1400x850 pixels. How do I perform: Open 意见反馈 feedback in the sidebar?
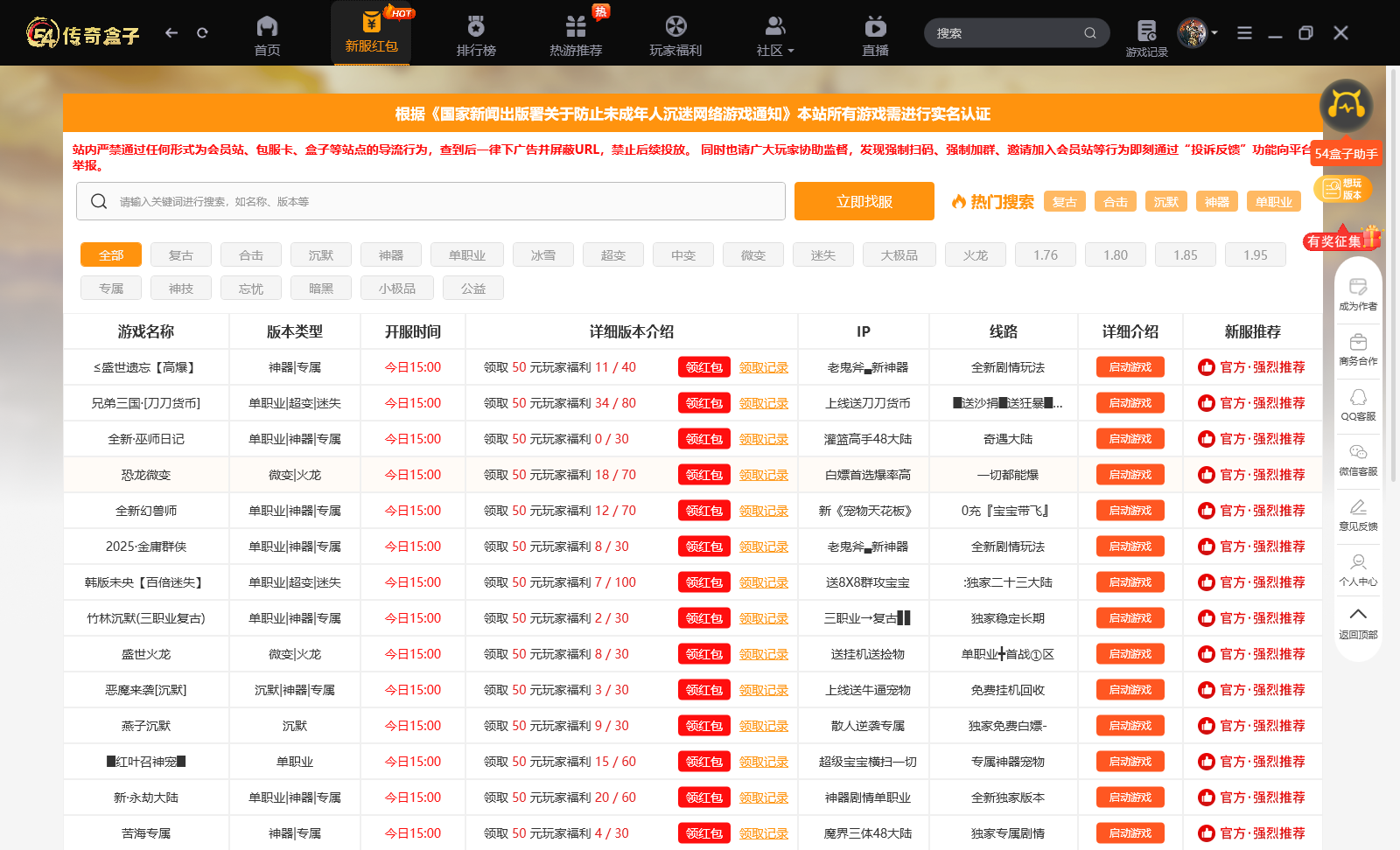pyautogui.click(x=1358, y=514)
